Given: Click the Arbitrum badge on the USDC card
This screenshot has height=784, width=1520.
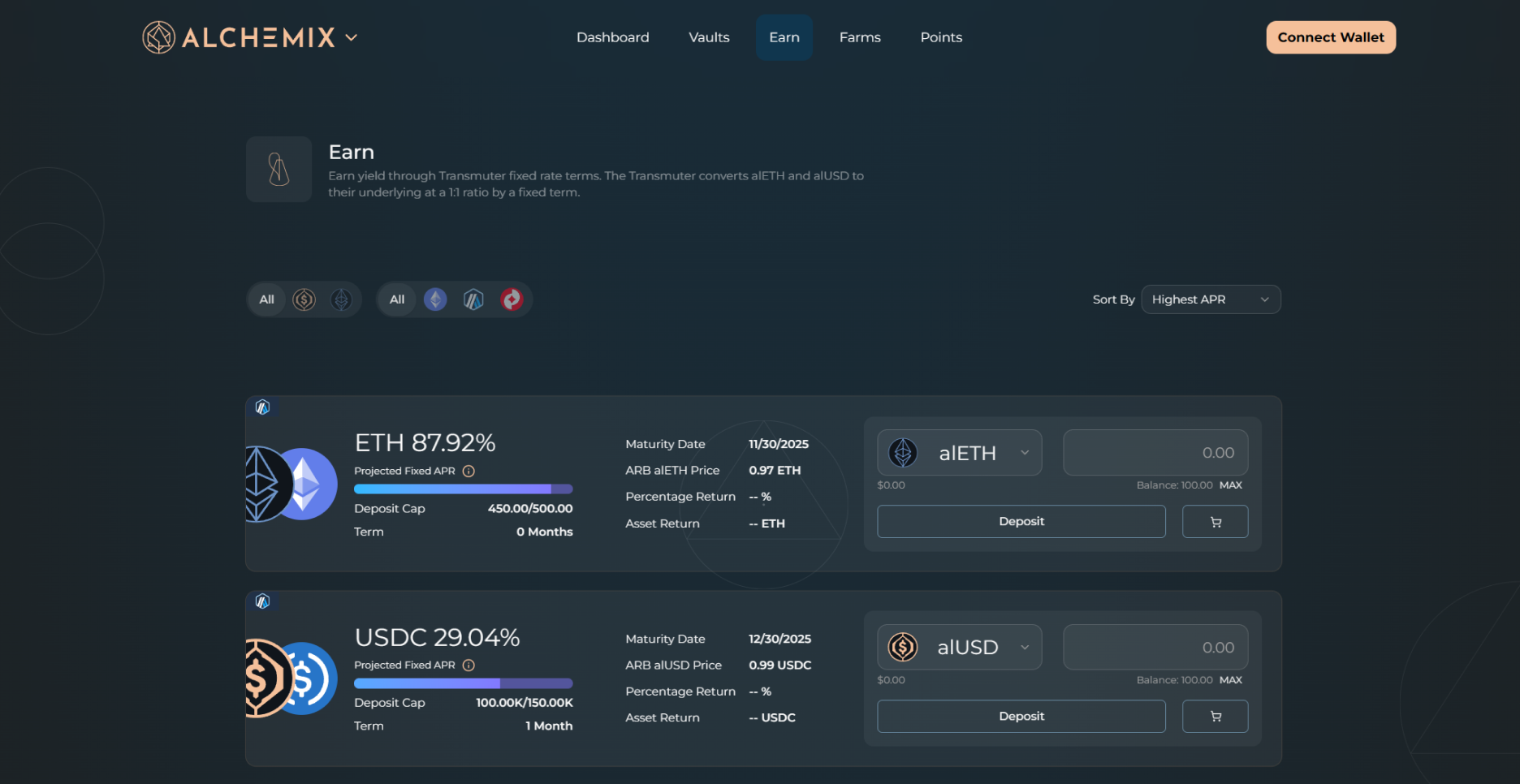Looking at the screenshot, I should click(262, 602).
